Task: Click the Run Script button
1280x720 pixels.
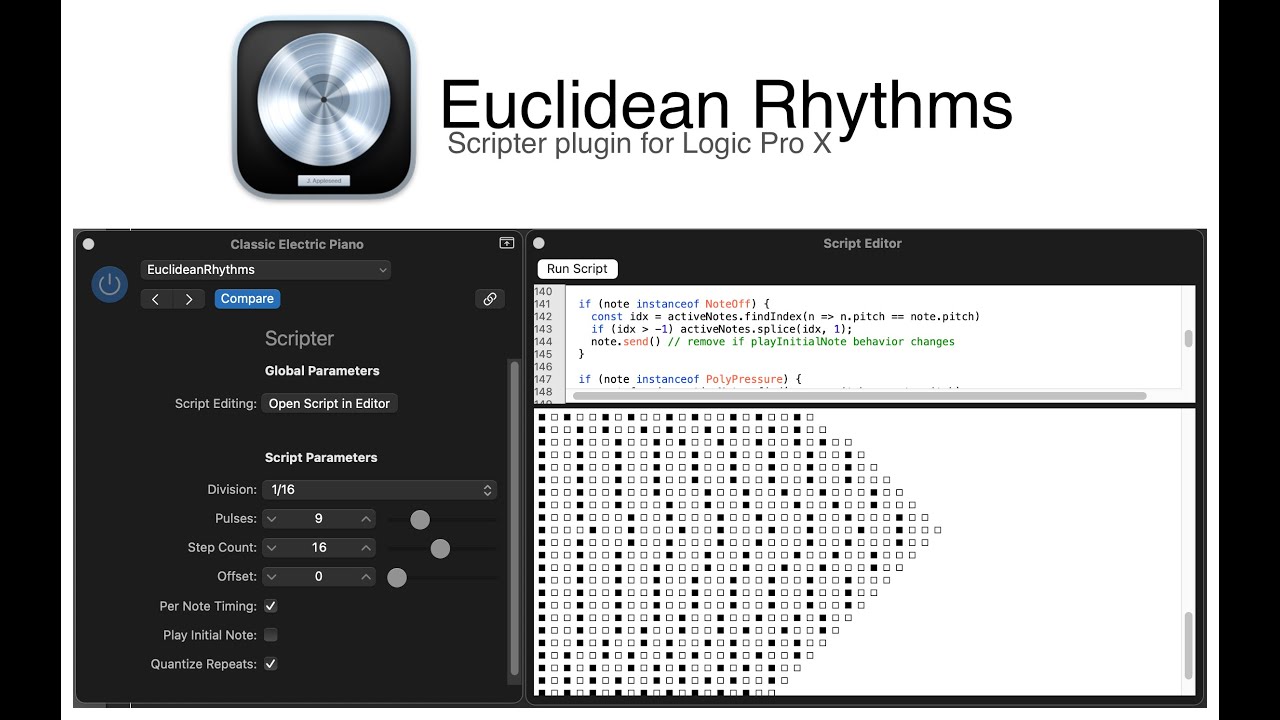Action: click(577, 269)
